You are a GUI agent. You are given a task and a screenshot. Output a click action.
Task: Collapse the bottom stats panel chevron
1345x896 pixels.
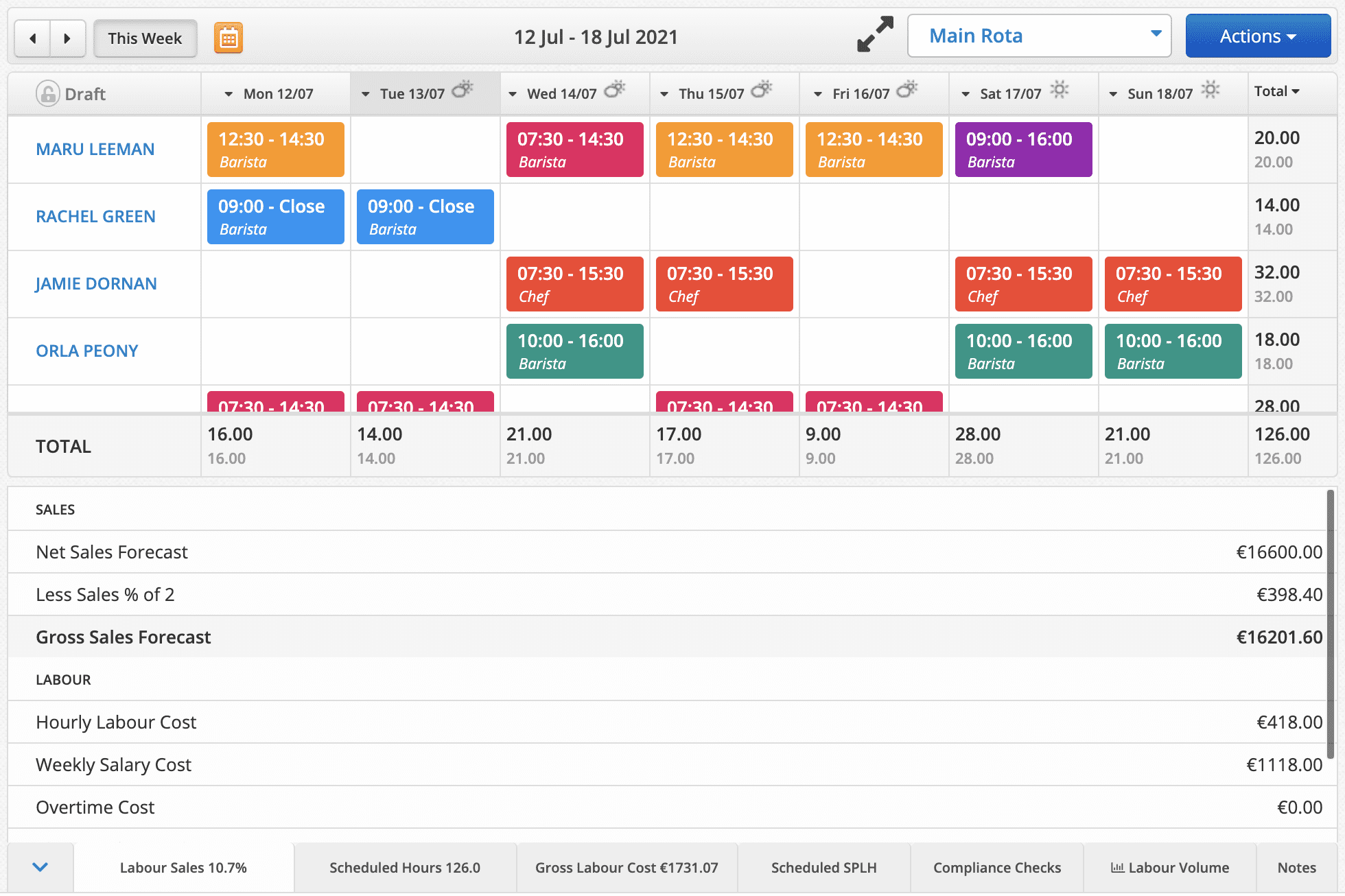coord(39,867)
